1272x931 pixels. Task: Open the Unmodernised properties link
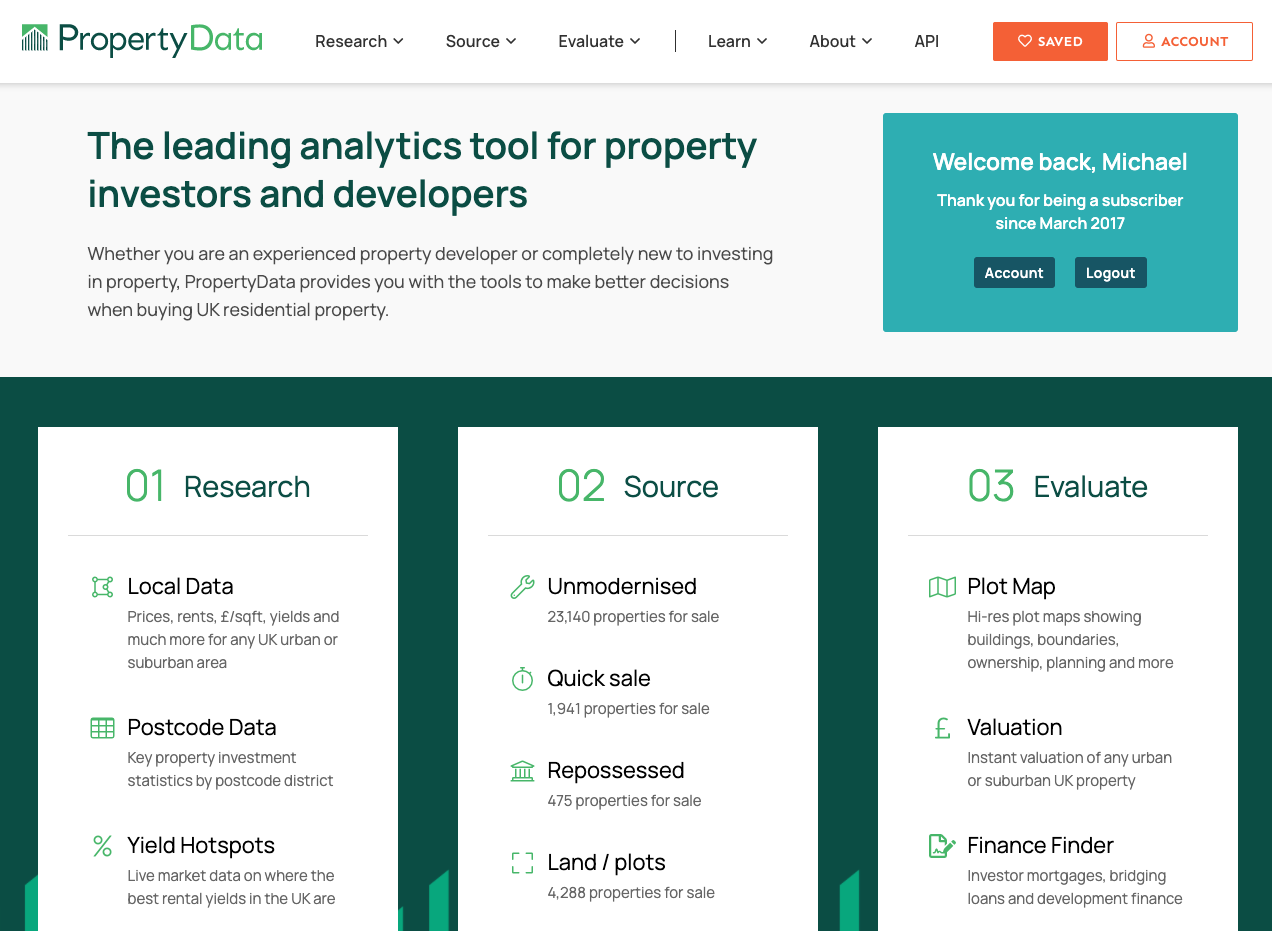point(622,586)
